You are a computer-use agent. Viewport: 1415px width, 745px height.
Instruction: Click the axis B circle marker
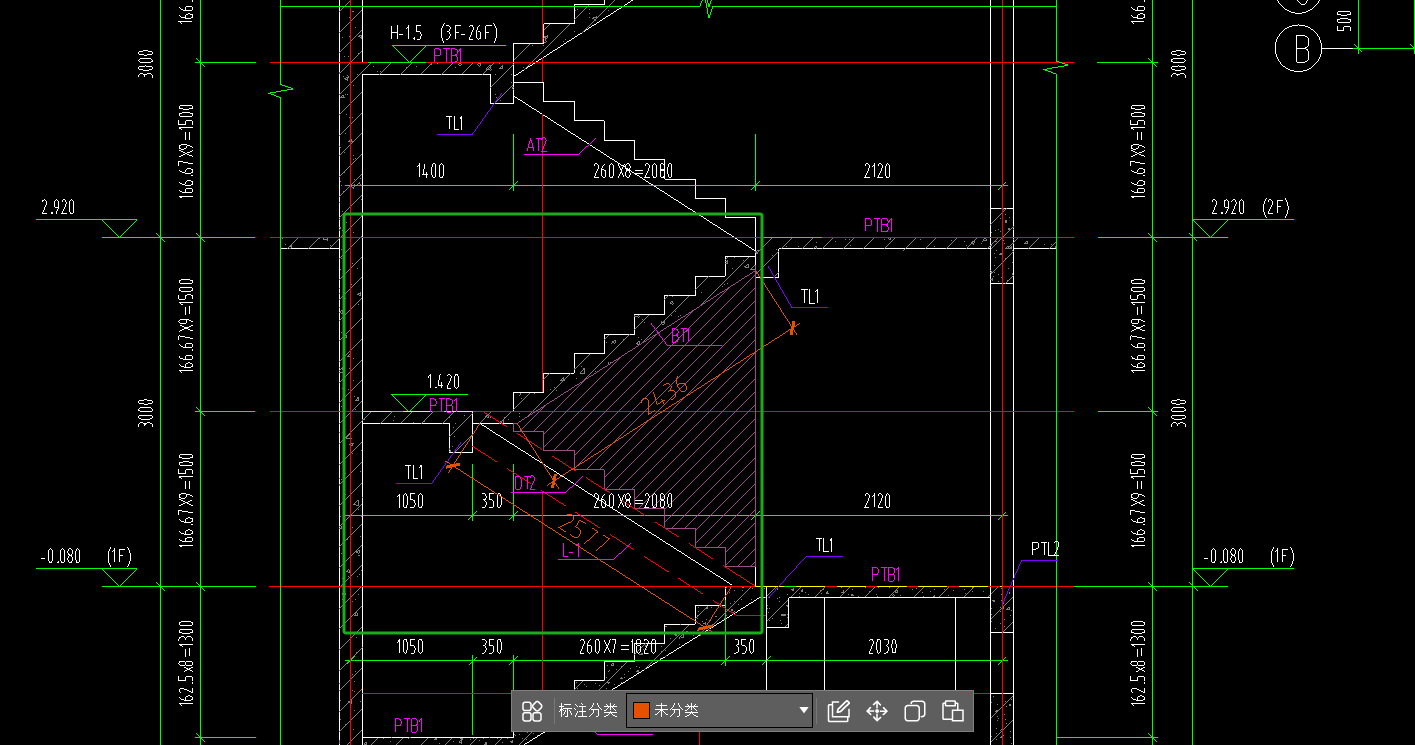click(x=1299, y=48)
